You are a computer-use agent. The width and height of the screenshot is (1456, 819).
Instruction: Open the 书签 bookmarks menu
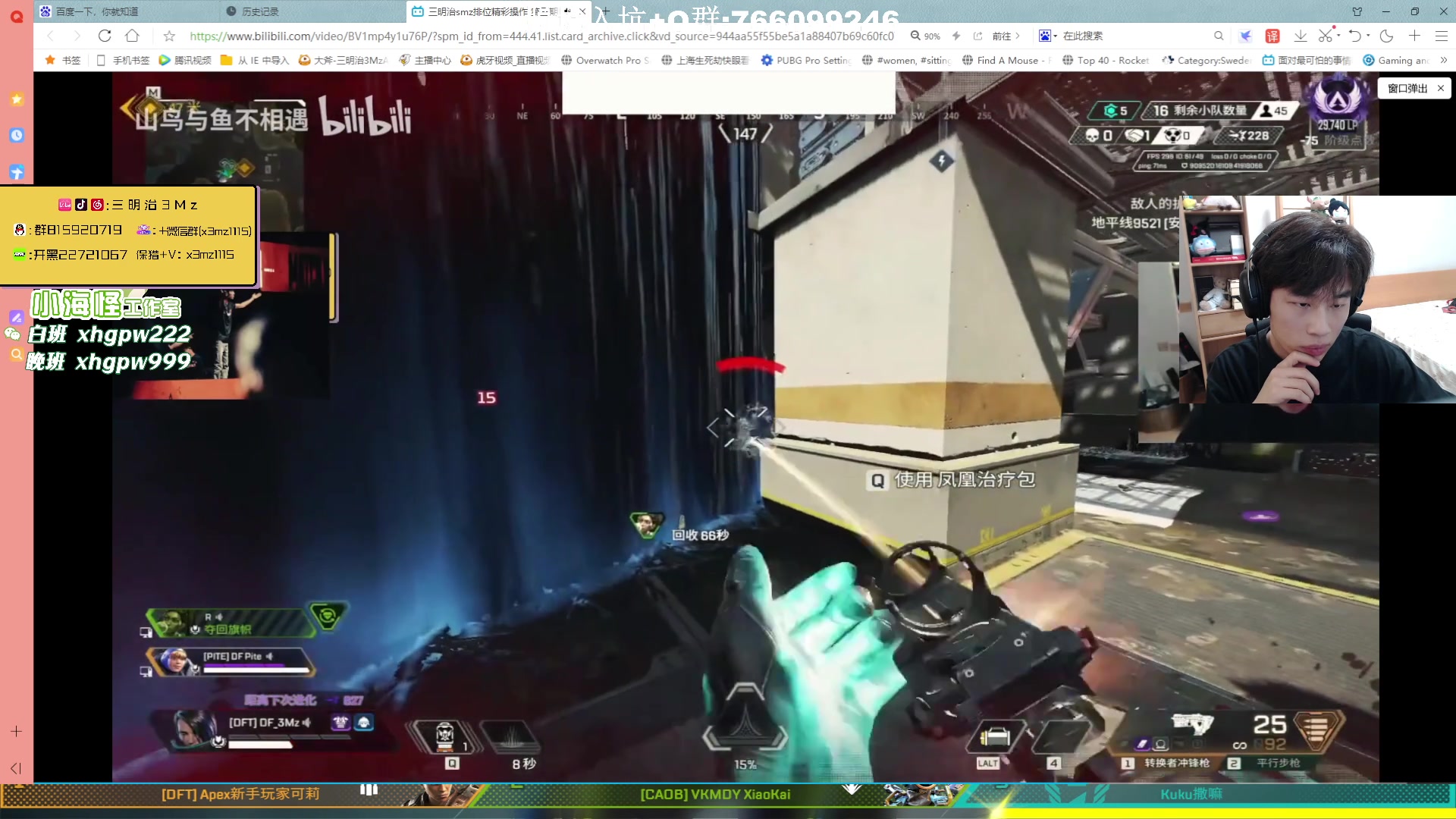pyautogui.click(x=63, y=60)
